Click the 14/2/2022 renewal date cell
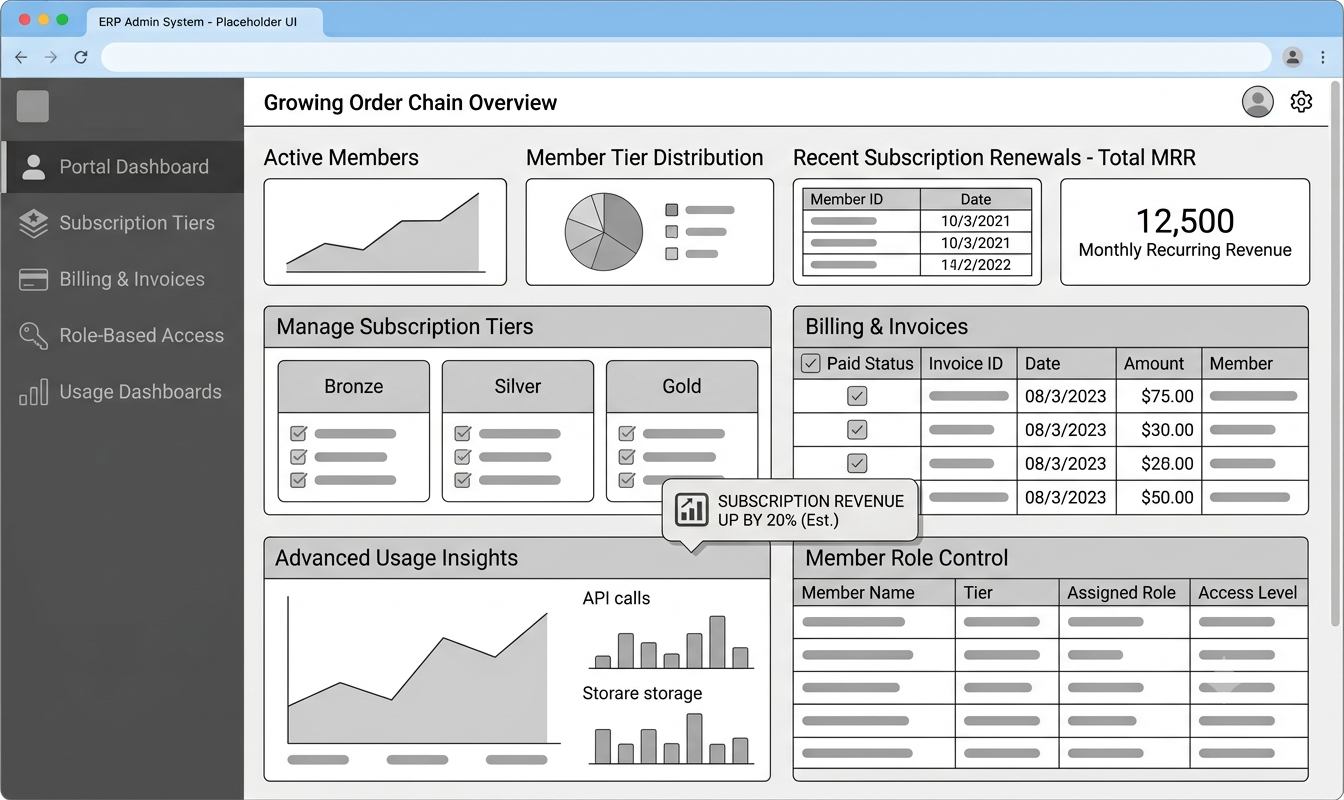 click(976, 265)
